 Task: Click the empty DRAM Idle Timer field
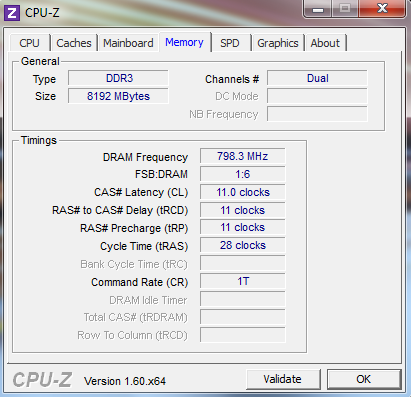[x=243, y=300]
